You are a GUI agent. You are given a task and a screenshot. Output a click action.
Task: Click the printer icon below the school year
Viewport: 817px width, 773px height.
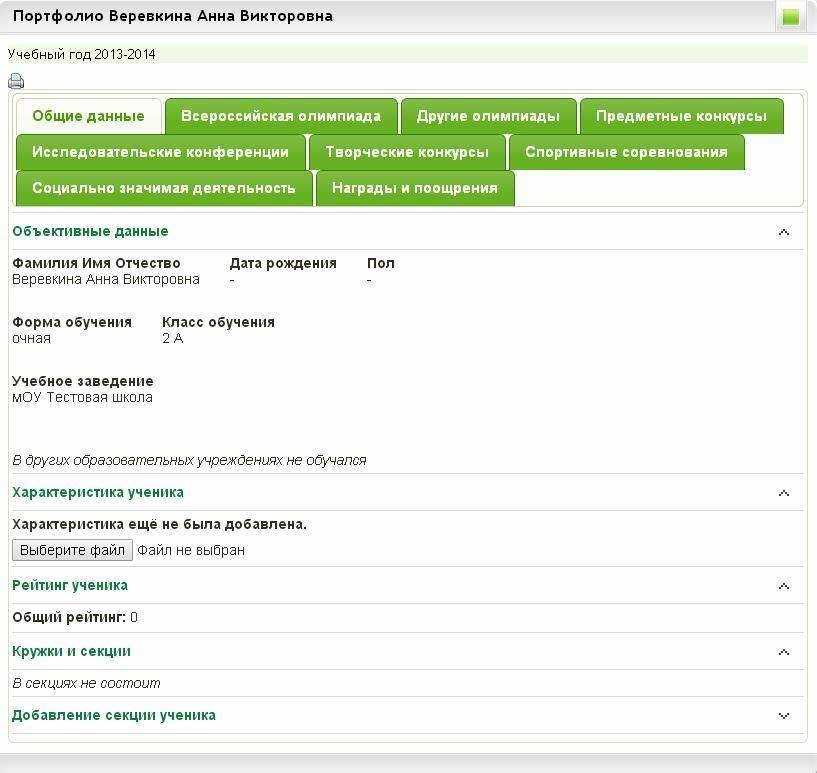(16, 81)
